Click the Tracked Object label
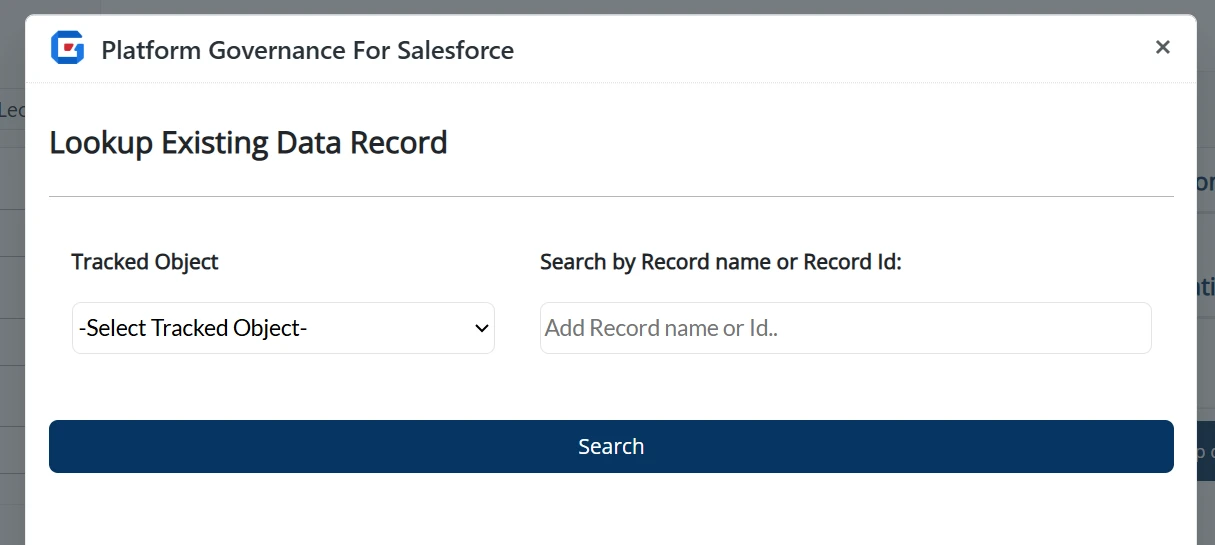Screen dimensions: 1215x545 pyautogui.click(x=145, y=262)
